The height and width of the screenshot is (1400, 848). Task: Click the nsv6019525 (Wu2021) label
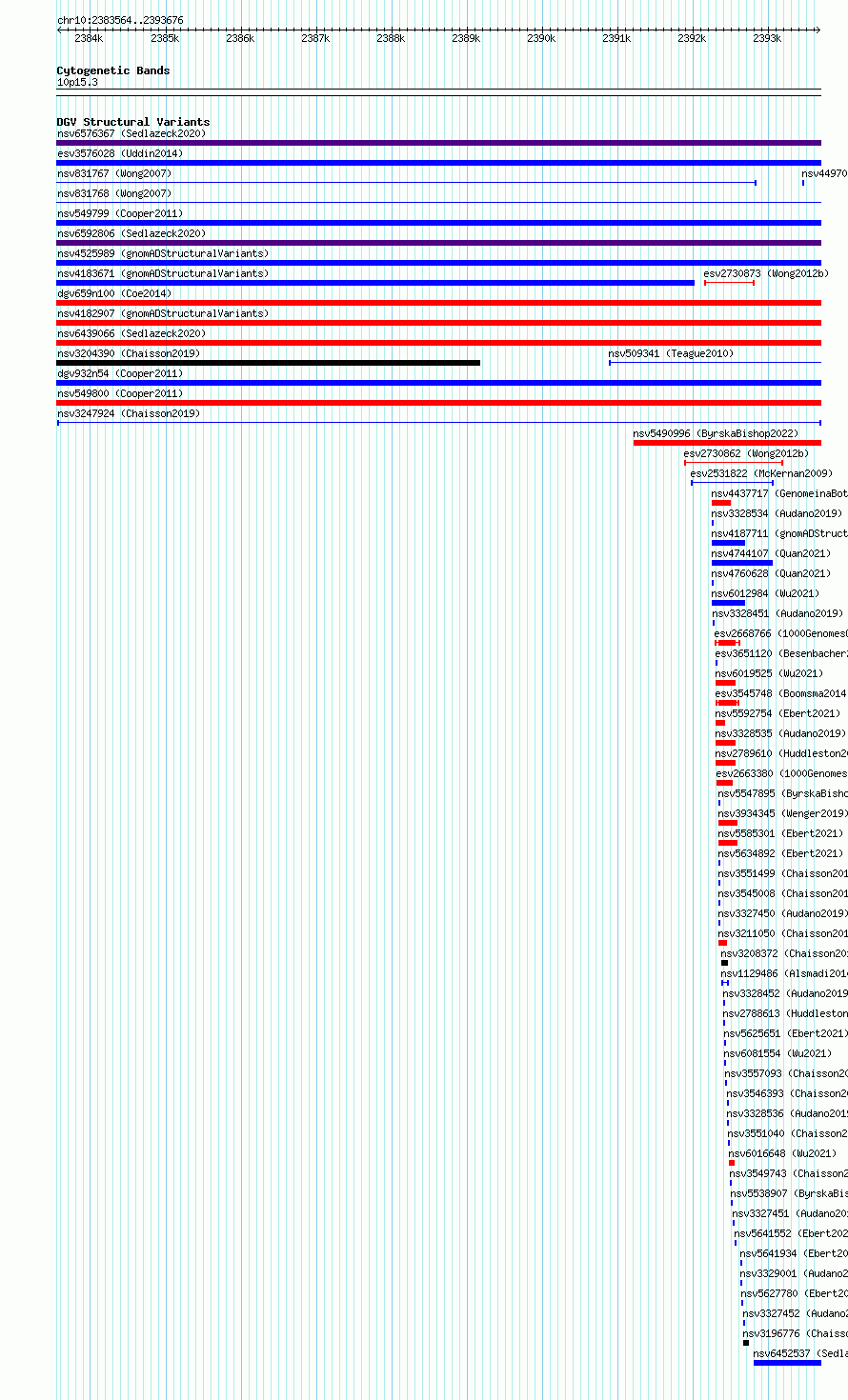point(769,673)
